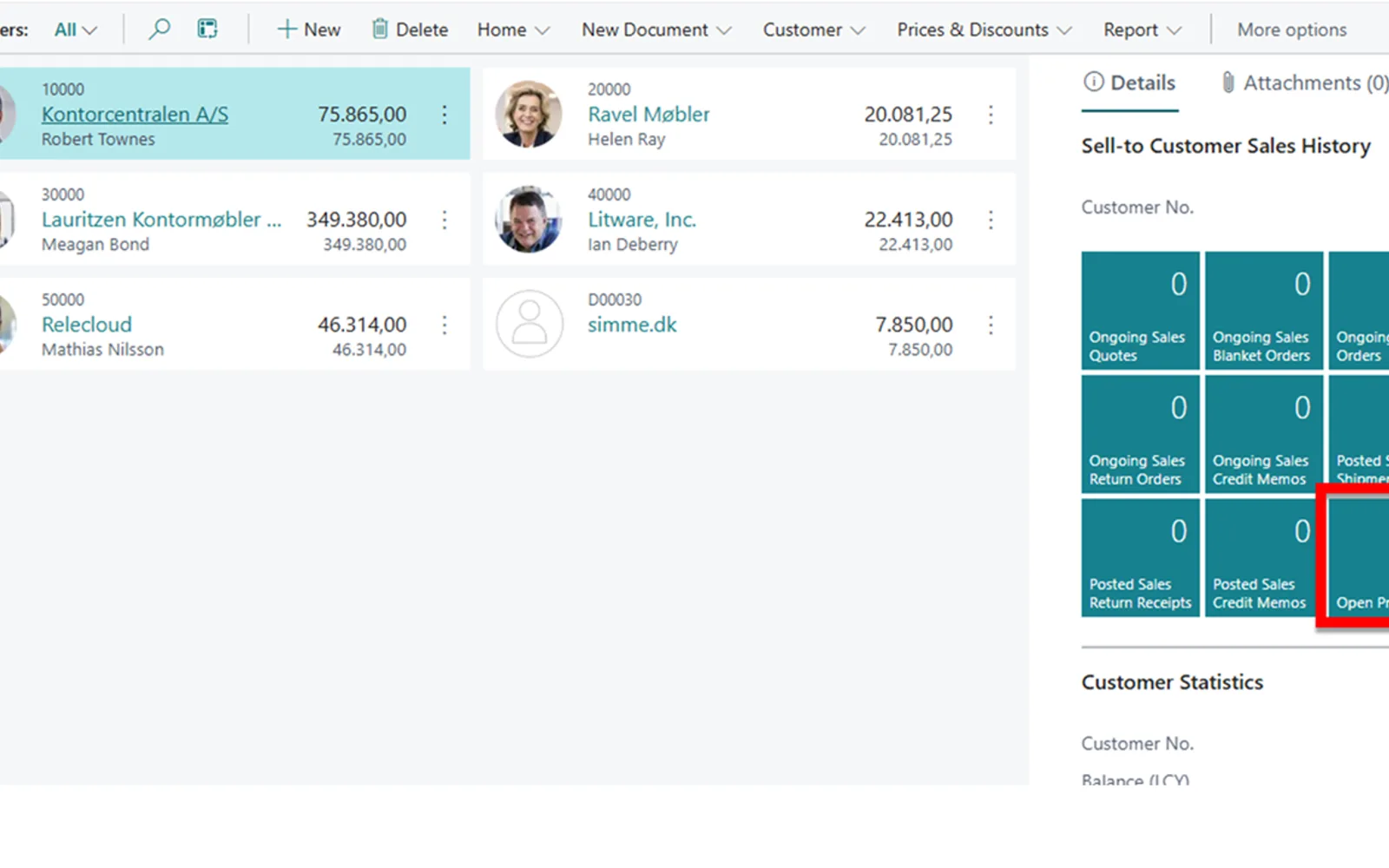Click the search magnifier icon
The width and height of the screenshot is (1389, 868).
(x=159, y=30)
